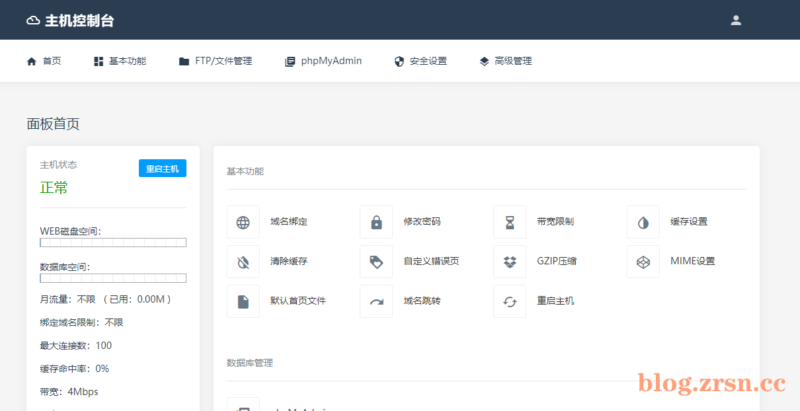Click the grid icon beside 基本功能

[98, 62]
